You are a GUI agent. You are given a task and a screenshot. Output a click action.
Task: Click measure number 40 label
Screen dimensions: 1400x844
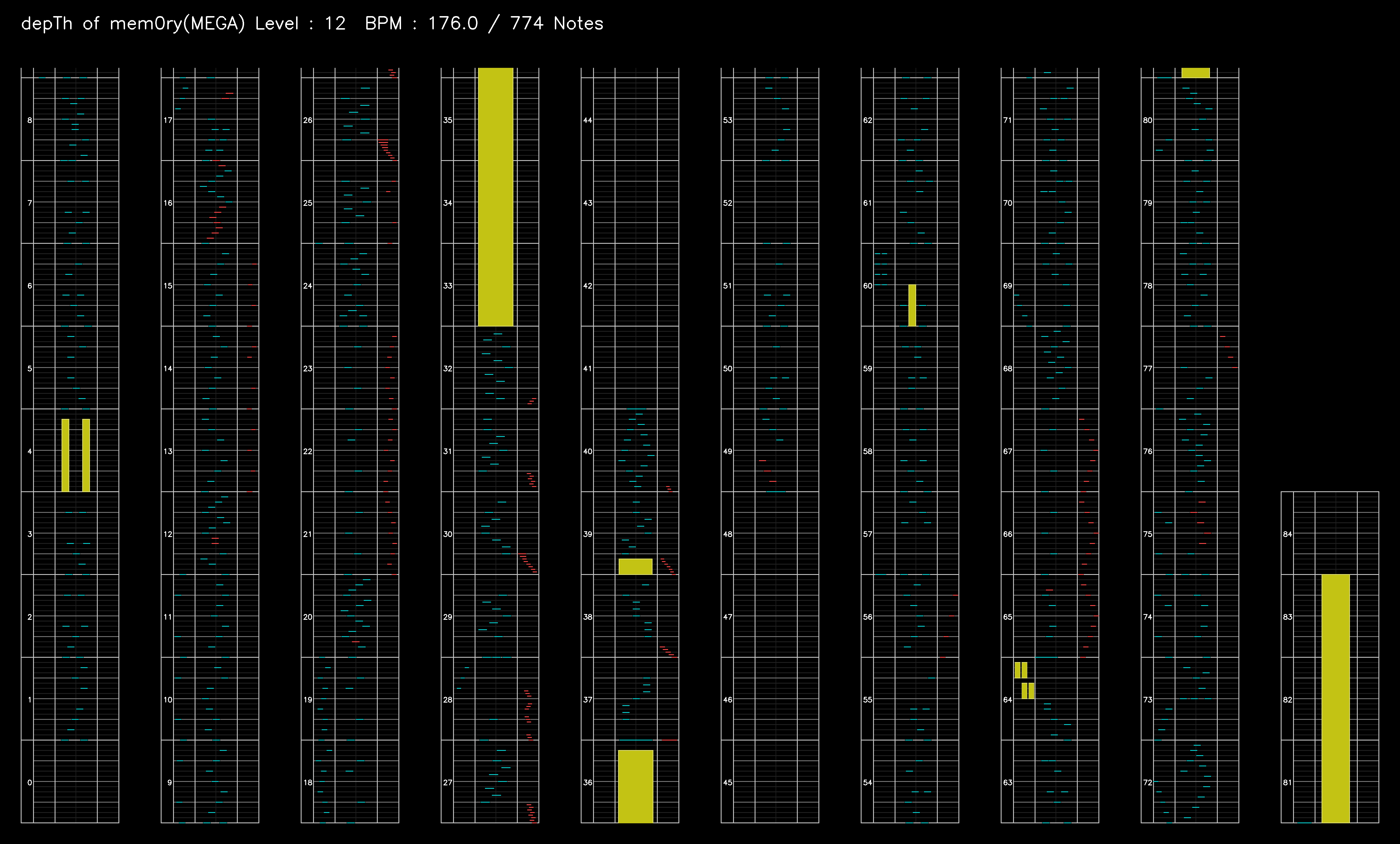click(588, 451)
